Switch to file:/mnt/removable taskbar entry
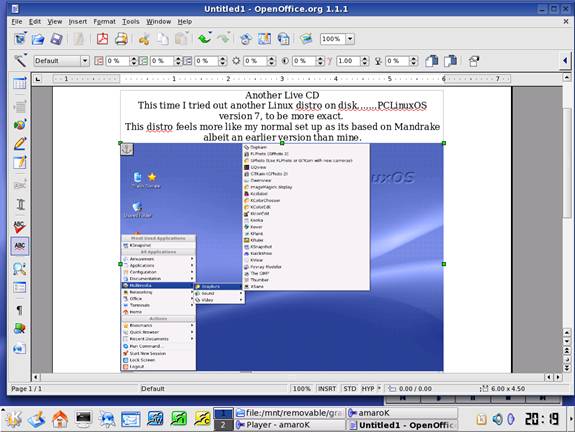The height and width of the screenshot is (432, 575). point(290,413)
